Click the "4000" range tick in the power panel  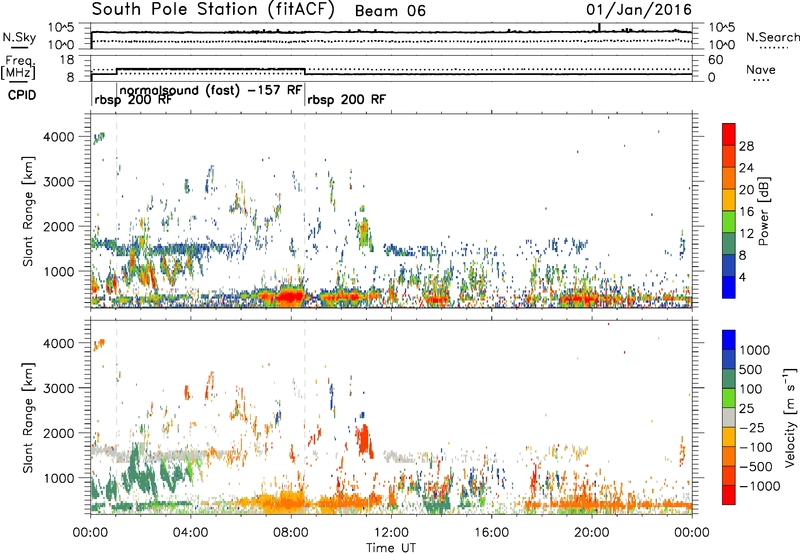click(58, 137)
